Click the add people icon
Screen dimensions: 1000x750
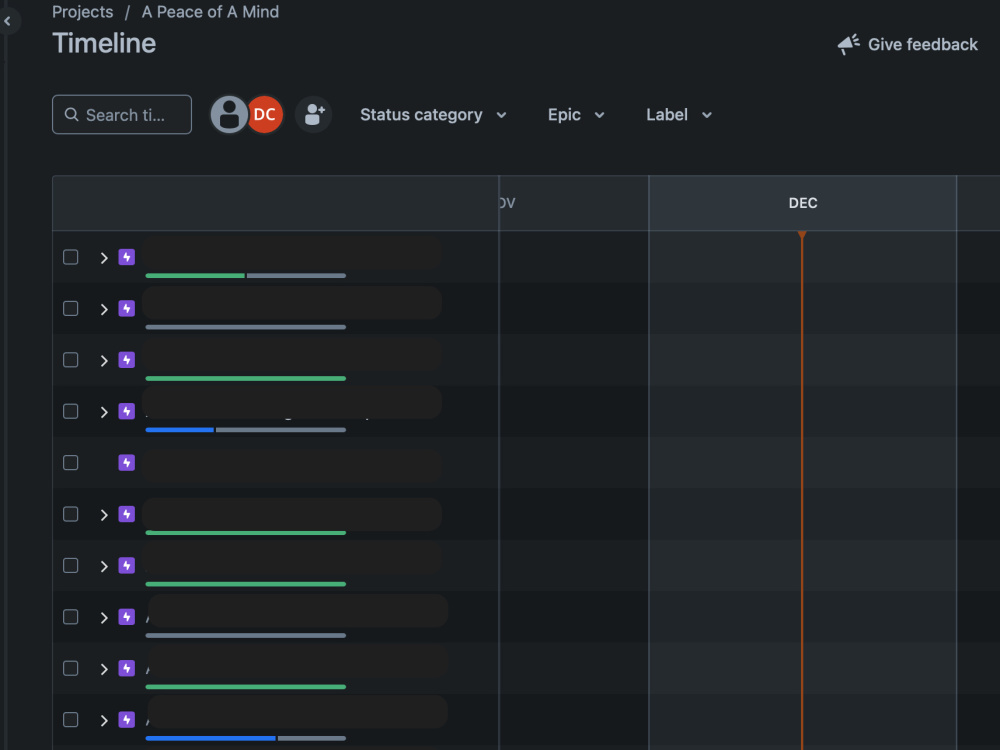click(313, 115)
